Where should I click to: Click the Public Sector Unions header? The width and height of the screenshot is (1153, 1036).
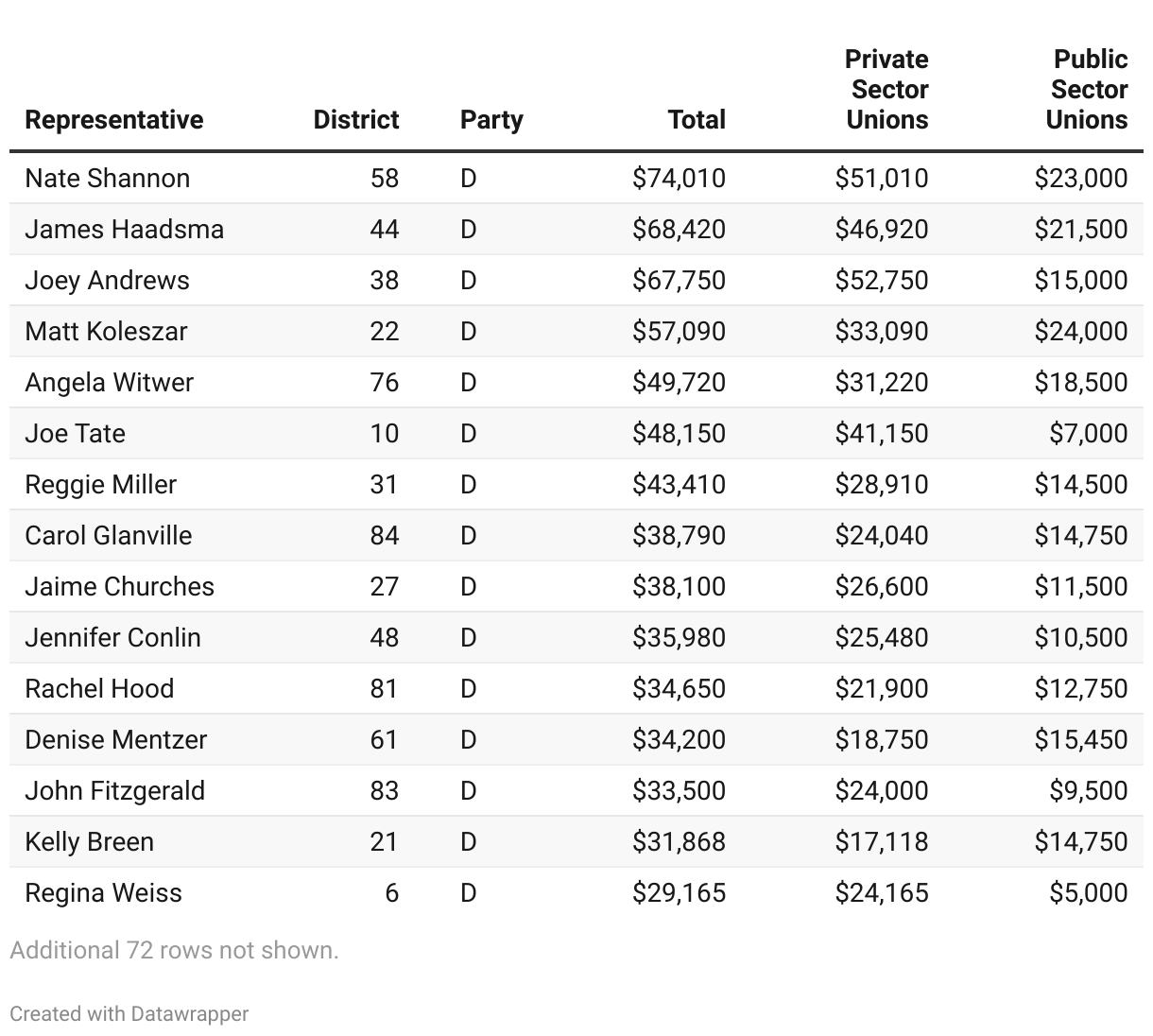click(x=1088, y=90)
